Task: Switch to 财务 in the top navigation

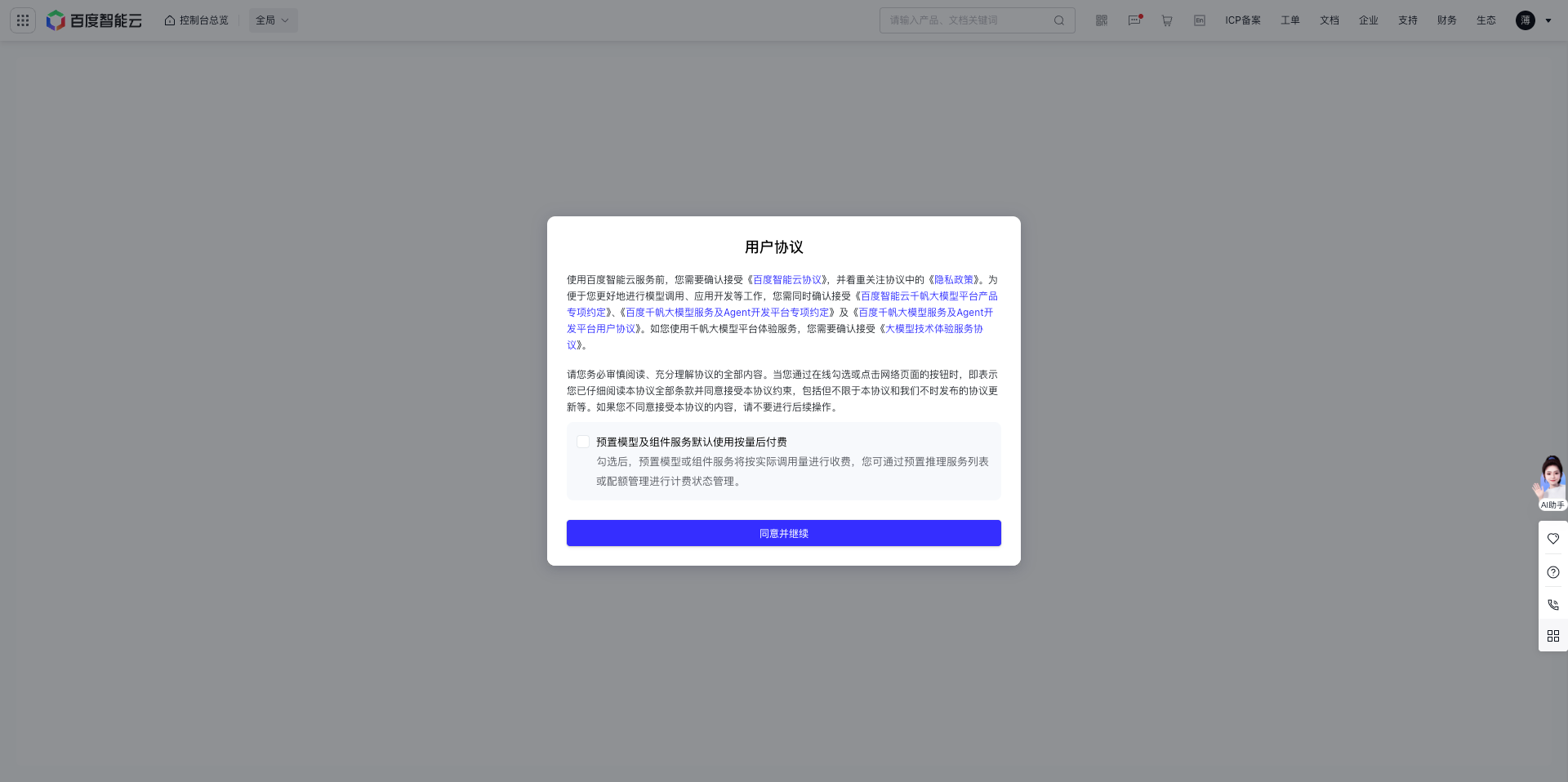Action: [x=1446, y=20]
